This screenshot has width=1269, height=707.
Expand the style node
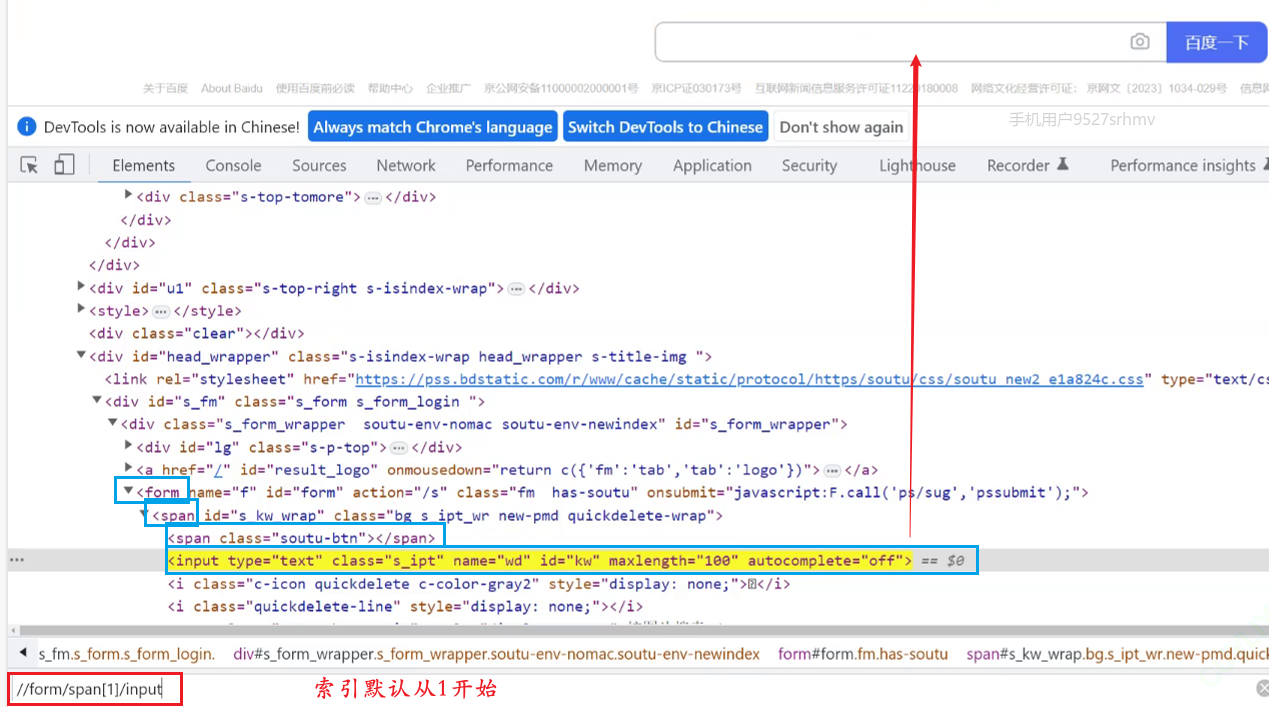(81, 310)
